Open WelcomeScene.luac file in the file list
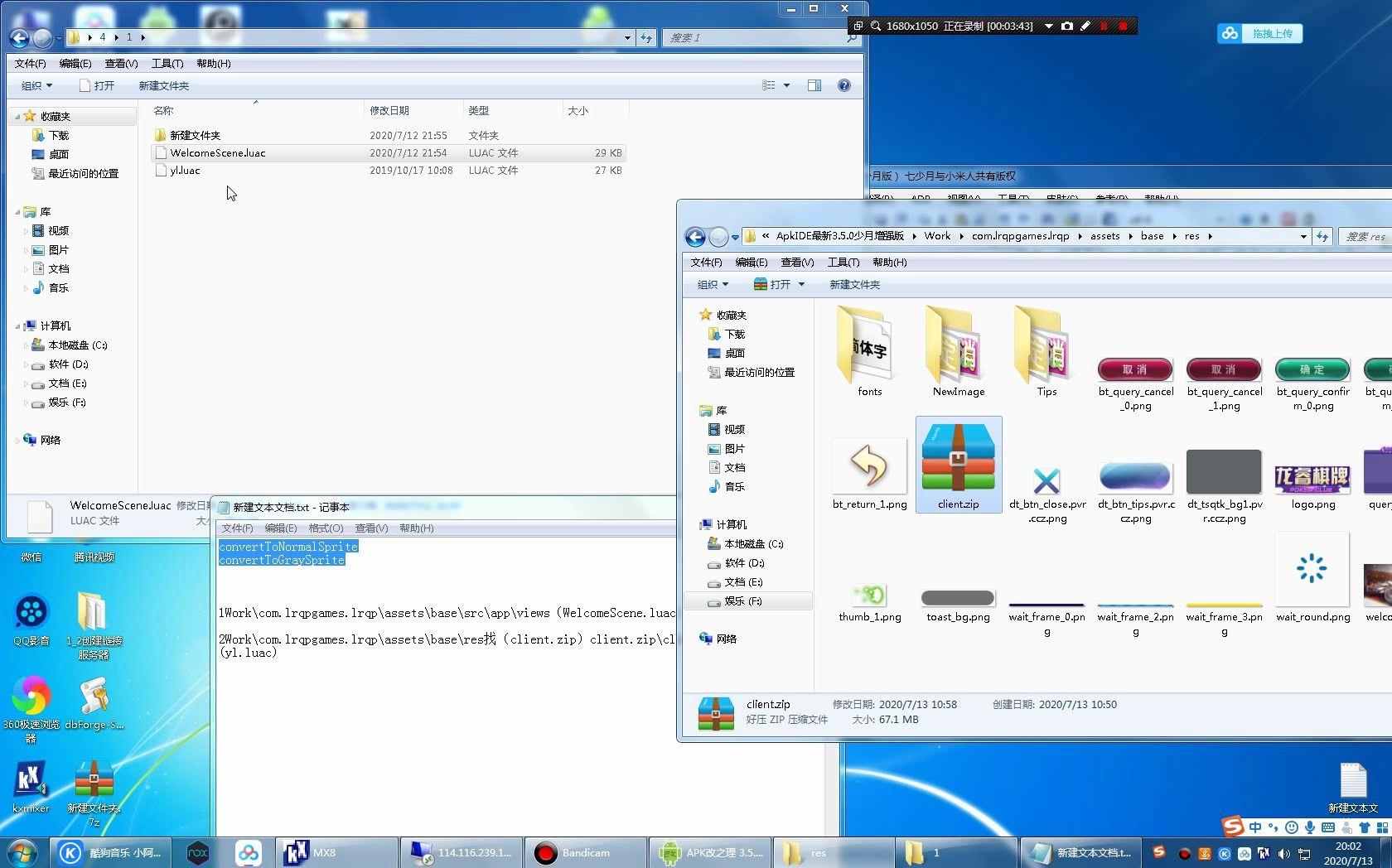 (218, 153)
